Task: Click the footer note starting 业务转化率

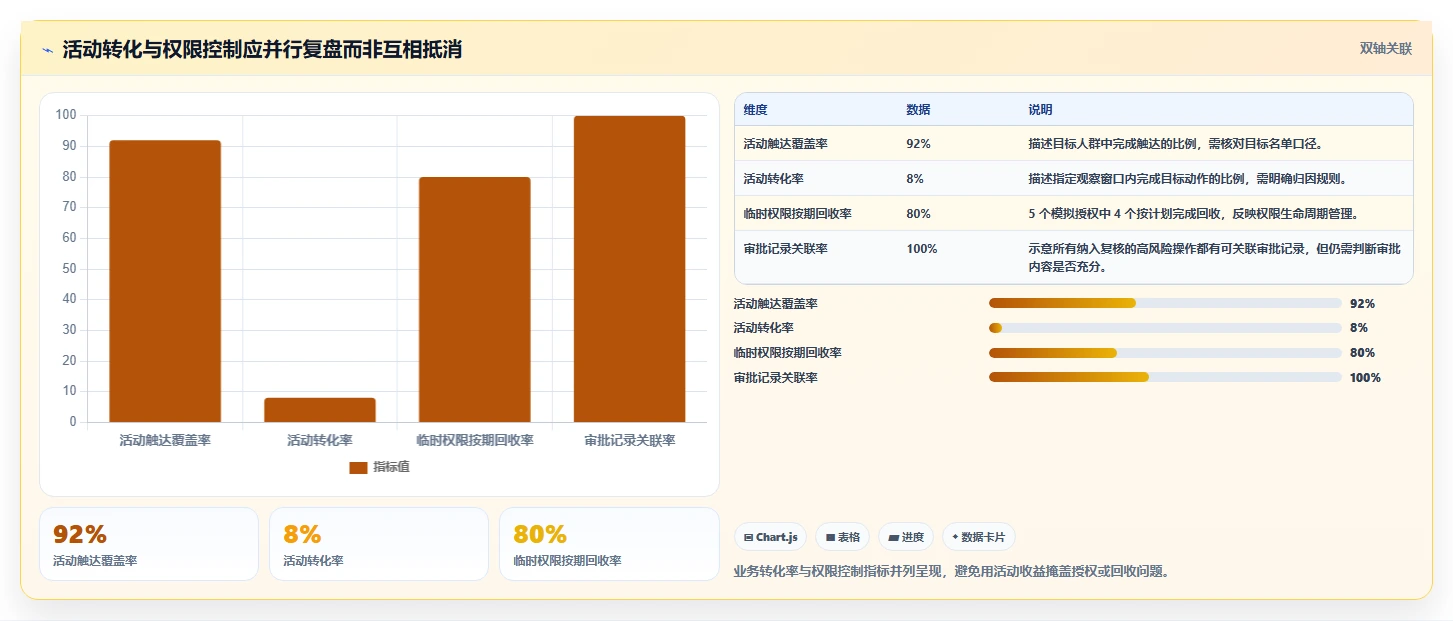Action: coord(951,571)
